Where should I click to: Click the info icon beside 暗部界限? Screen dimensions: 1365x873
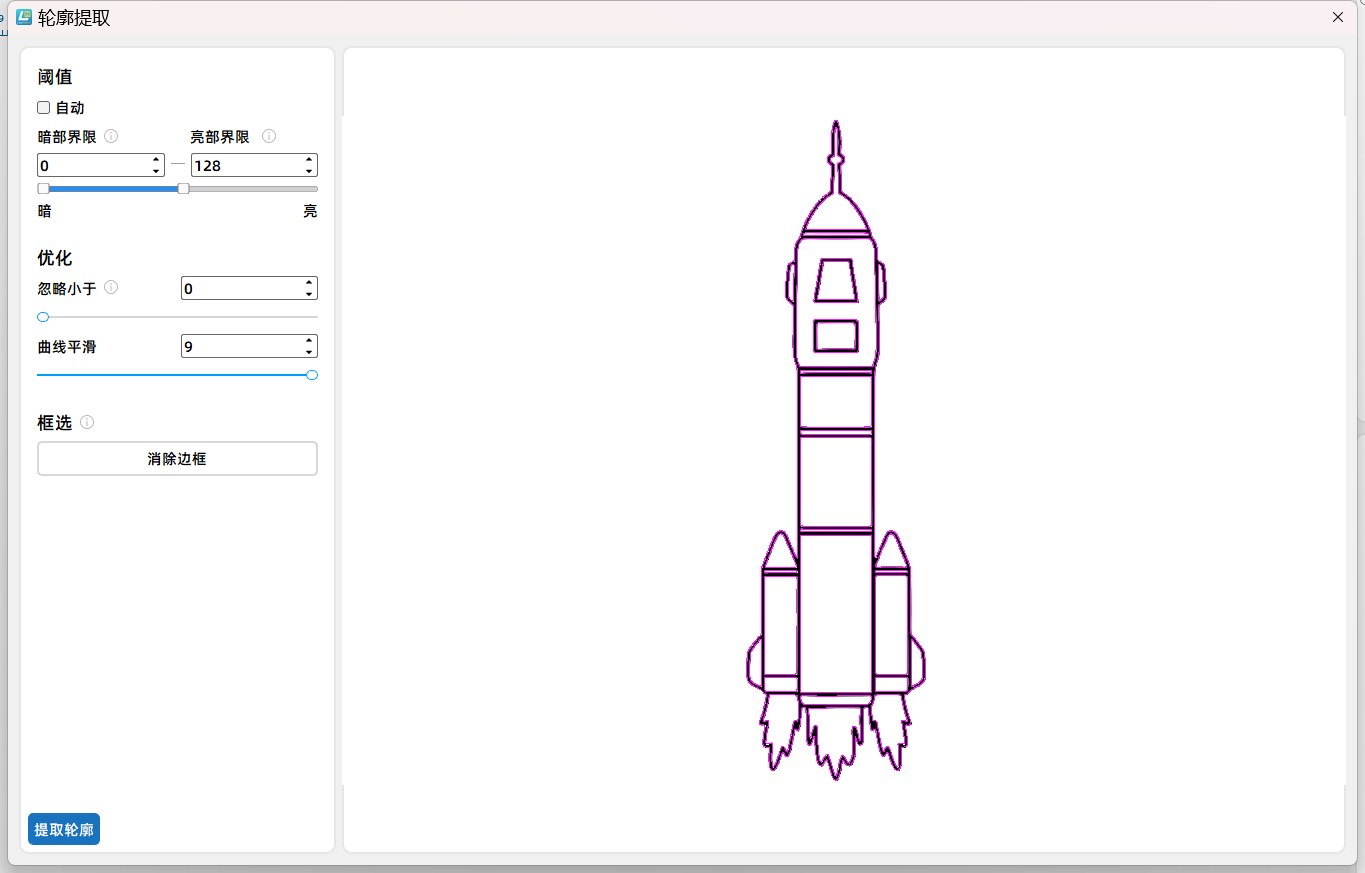point(111,136)
